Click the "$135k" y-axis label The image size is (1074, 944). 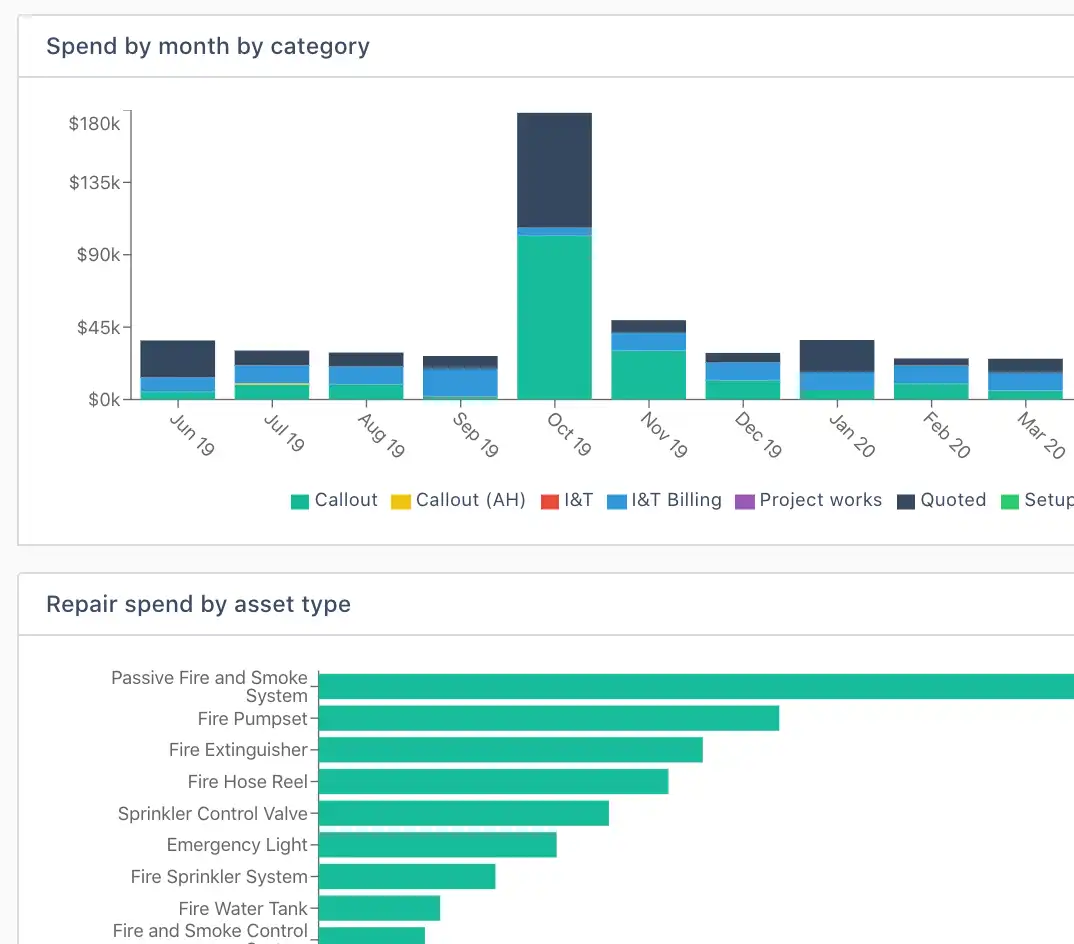click(94, 182)
